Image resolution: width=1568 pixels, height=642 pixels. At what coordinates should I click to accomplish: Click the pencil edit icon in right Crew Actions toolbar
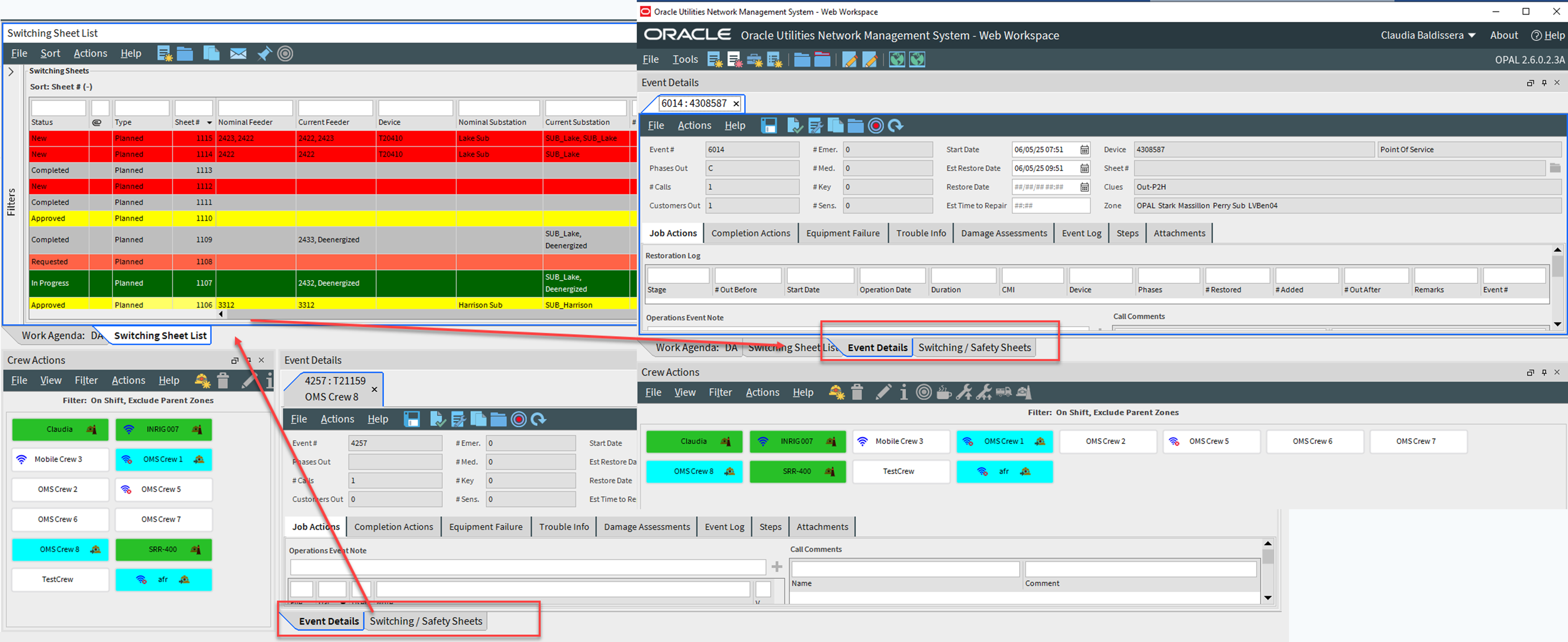coord(883,393)
